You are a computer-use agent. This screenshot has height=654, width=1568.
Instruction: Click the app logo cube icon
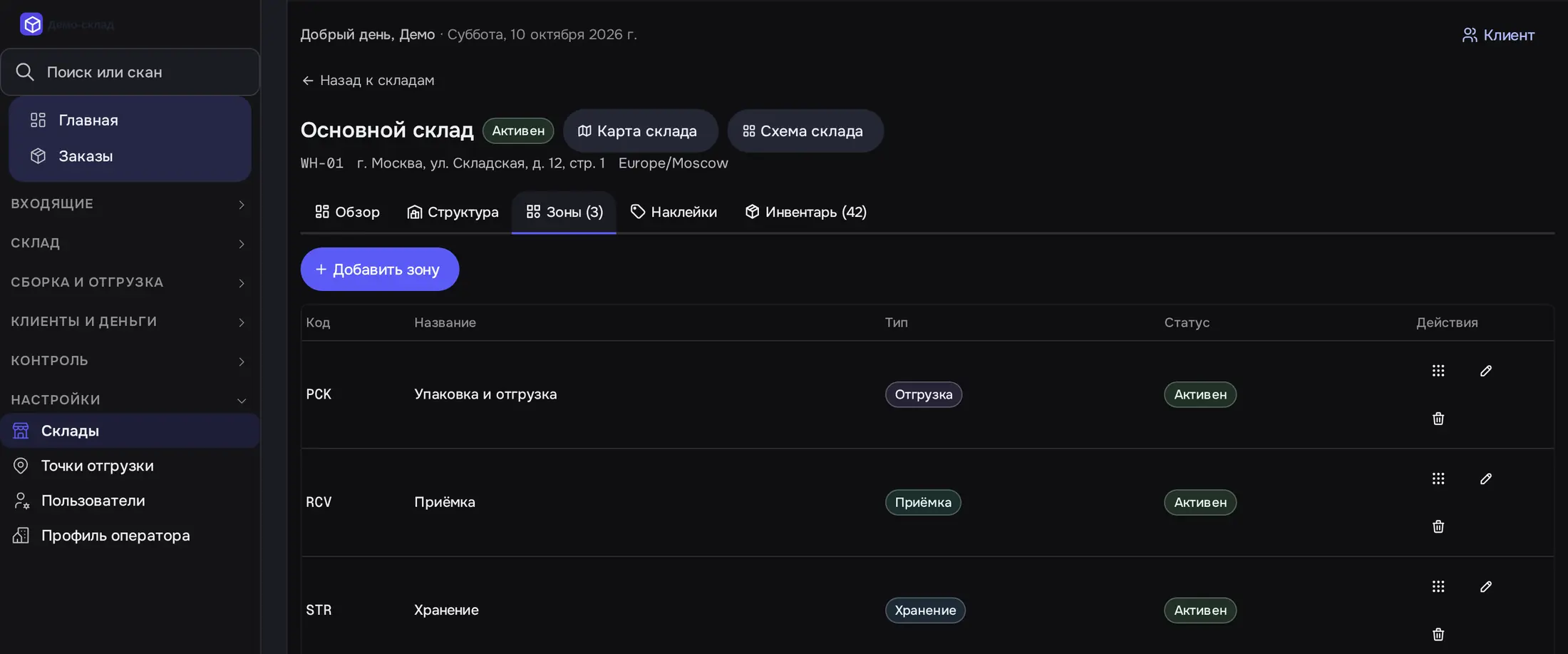click(x=31, y=24)
